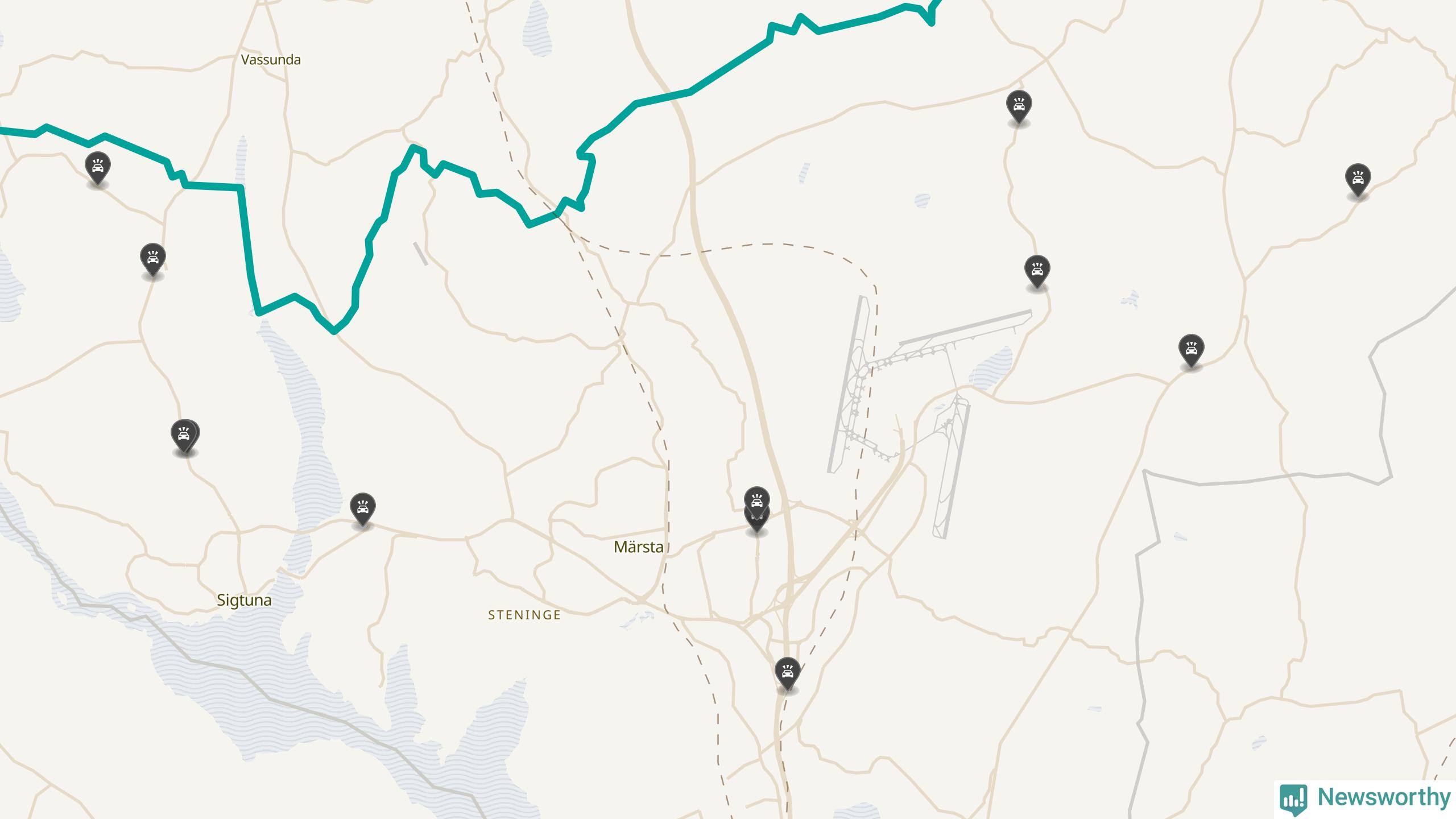This screenshot has height=819, width=1456.
Task: Select the Vassunda place label
Action: (x=271, y=60)
